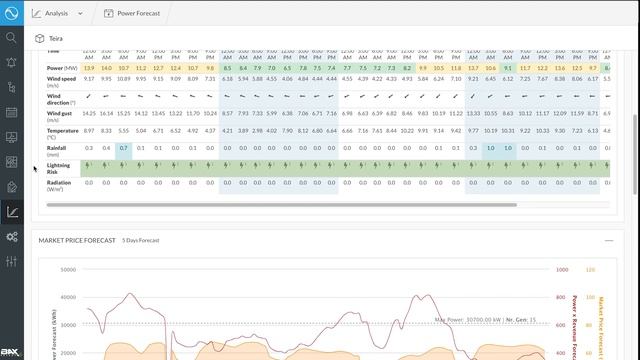Screen dimensions: 640x360
Task: Click Power value 11.8
Action: pos(456,68)
